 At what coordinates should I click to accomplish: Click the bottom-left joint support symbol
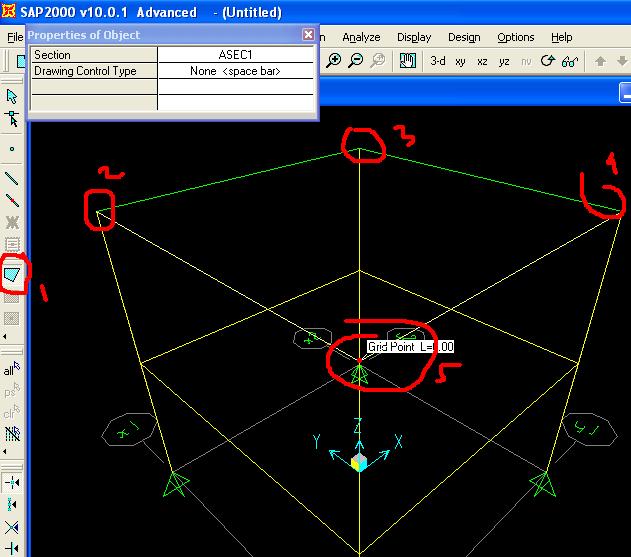coord(176,484)
